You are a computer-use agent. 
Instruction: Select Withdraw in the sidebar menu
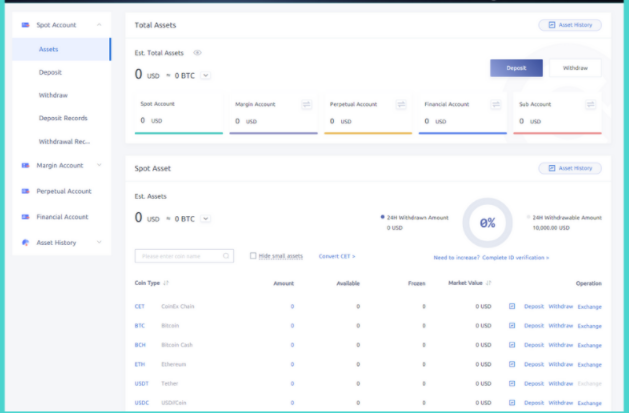pyautogui.click(x=52, y=95)
